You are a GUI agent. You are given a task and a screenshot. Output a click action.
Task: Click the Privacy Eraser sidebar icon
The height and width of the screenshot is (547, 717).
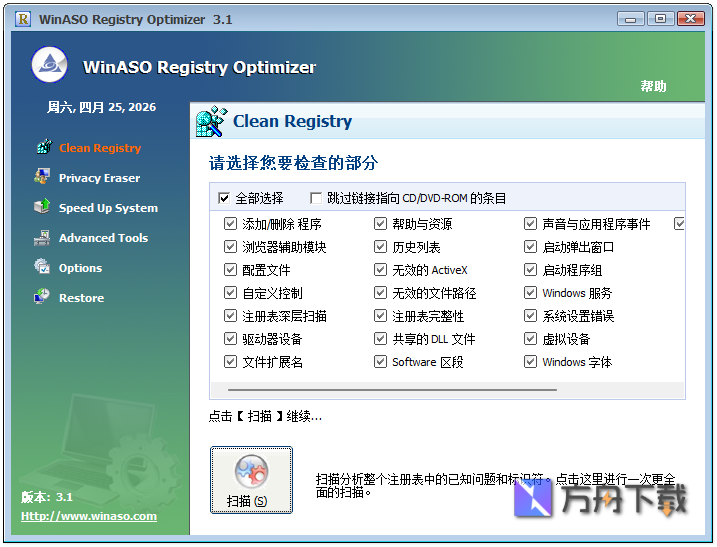pos(42,177)
